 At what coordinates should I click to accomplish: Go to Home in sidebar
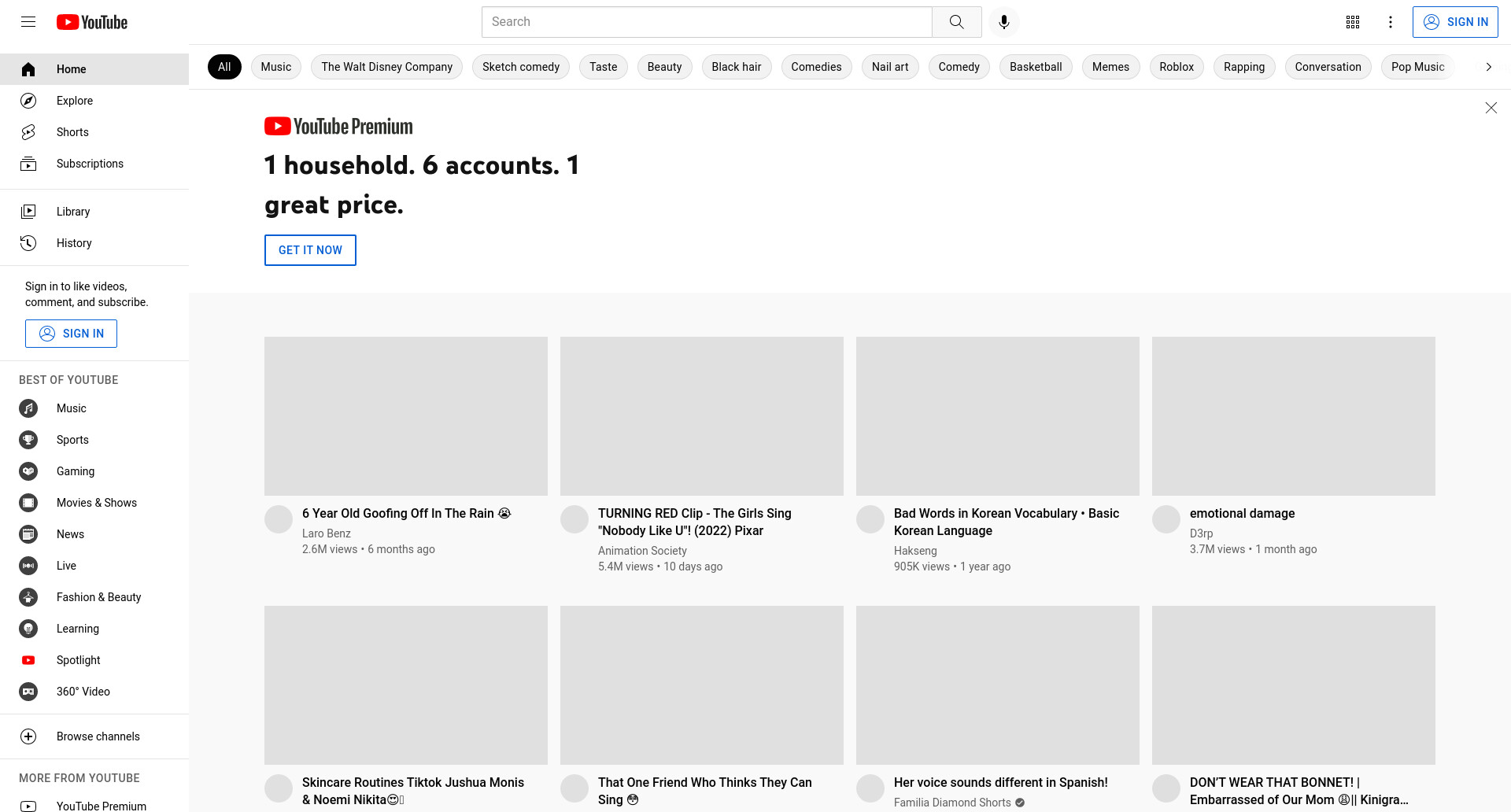tap(94, 69)
